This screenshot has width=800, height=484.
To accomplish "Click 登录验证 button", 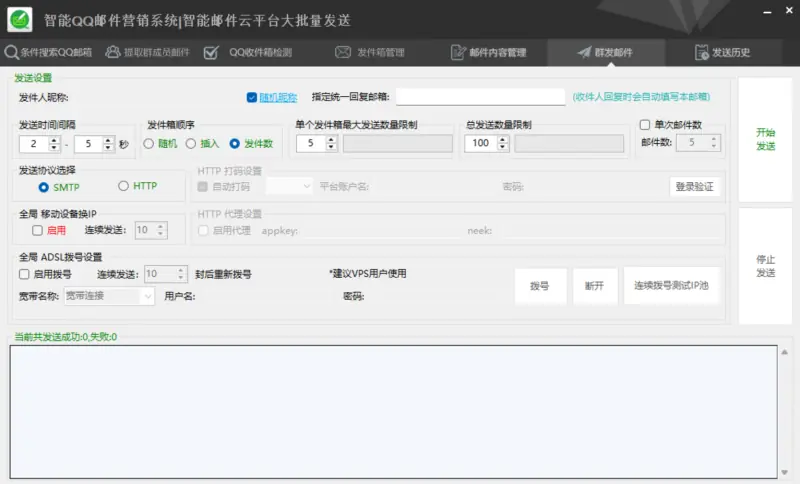I will click(694, 187).
